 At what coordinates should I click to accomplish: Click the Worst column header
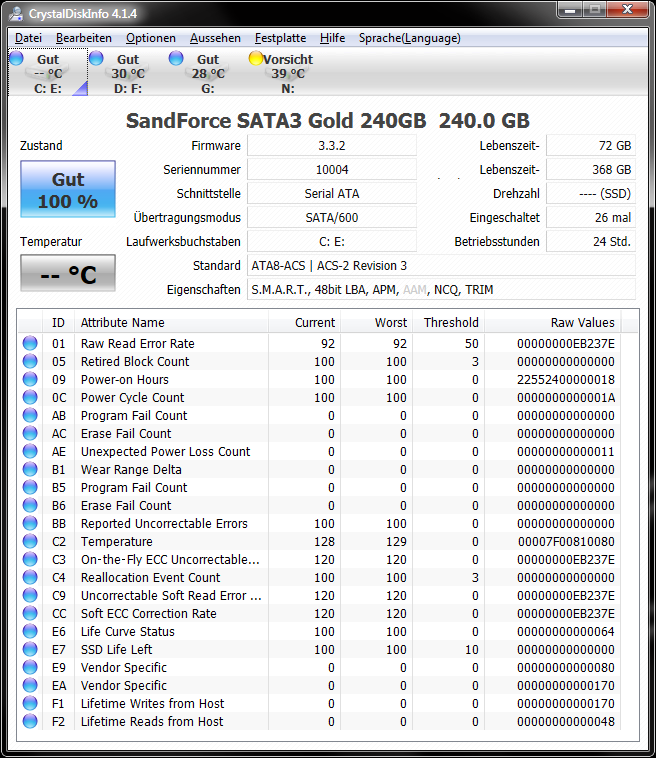[377, 322]
